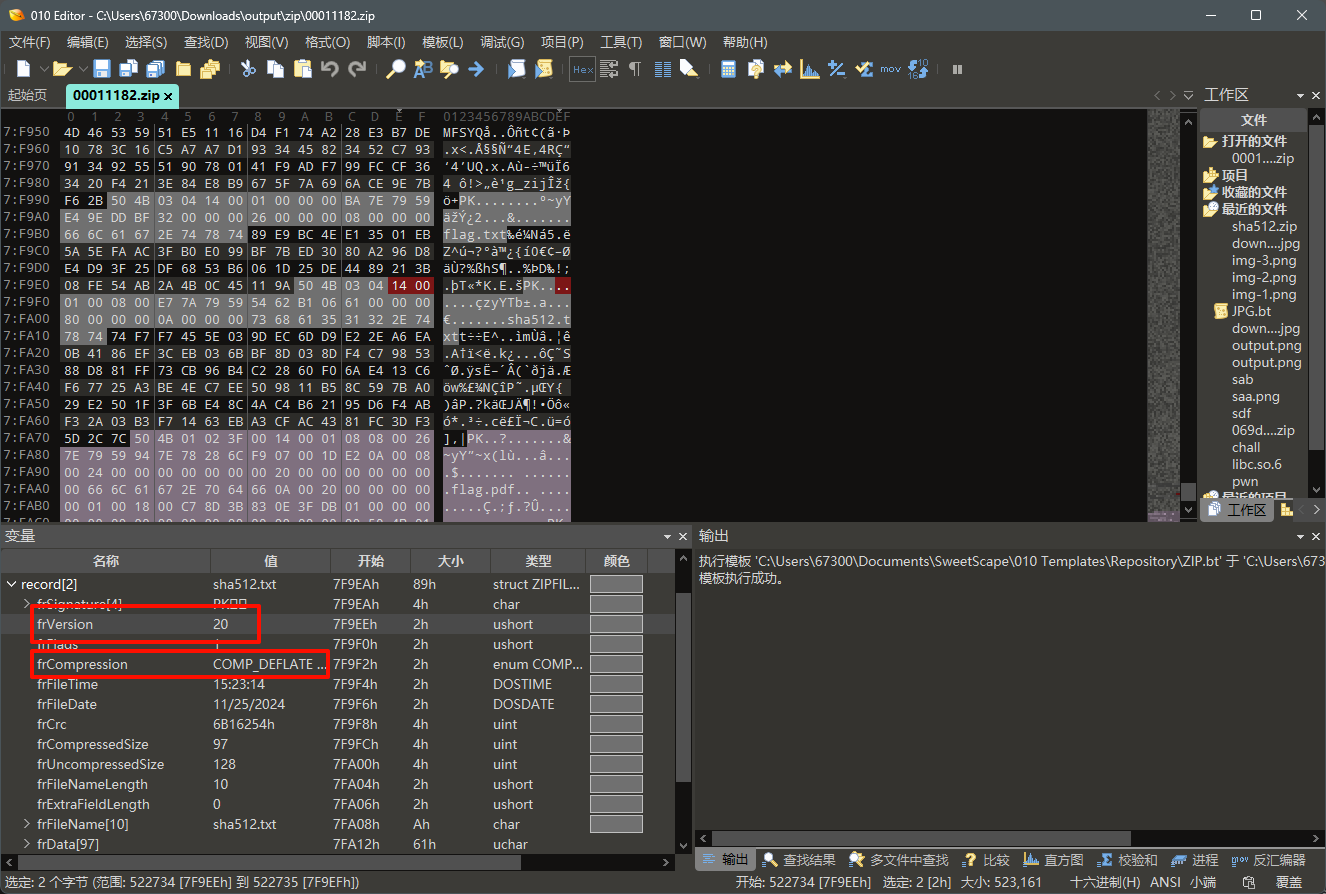Open Find with the magnifier icon
Image resolution: width=1326 pixels, height=894 pixels.
pyautogui.click(x=396, y=69)
